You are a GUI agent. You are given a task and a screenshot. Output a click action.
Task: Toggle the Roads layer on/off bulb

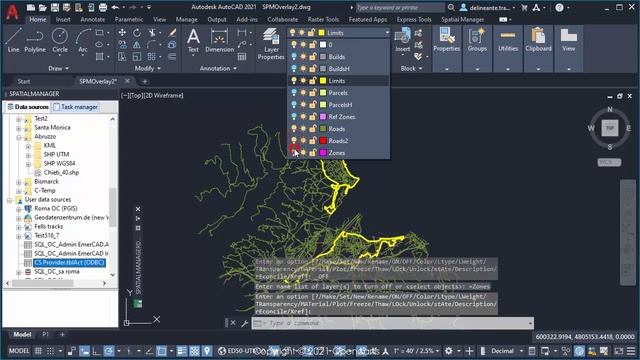294,129
